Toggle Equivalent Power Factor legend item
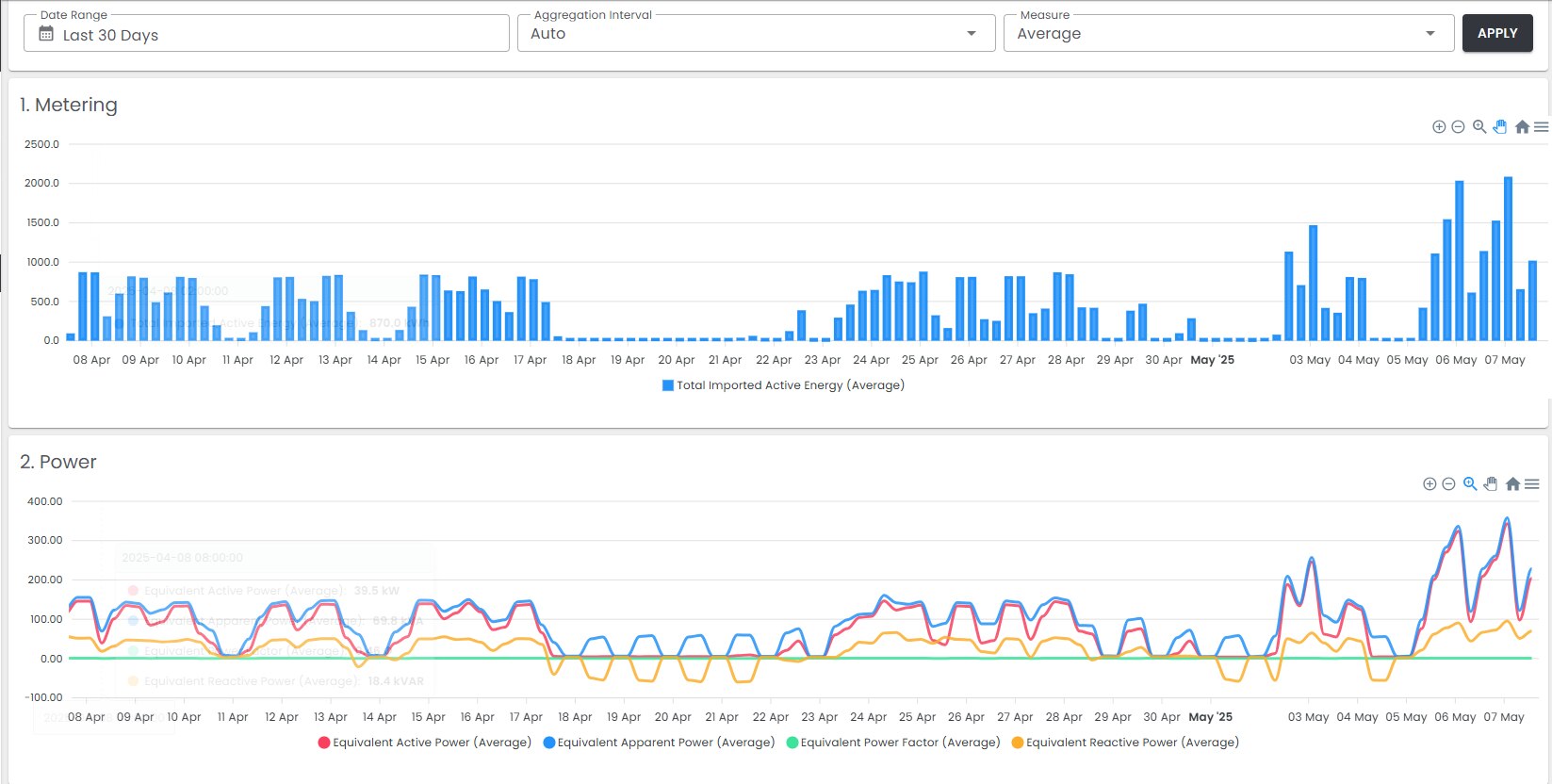The image size is (1552, 784). (893, 743)
